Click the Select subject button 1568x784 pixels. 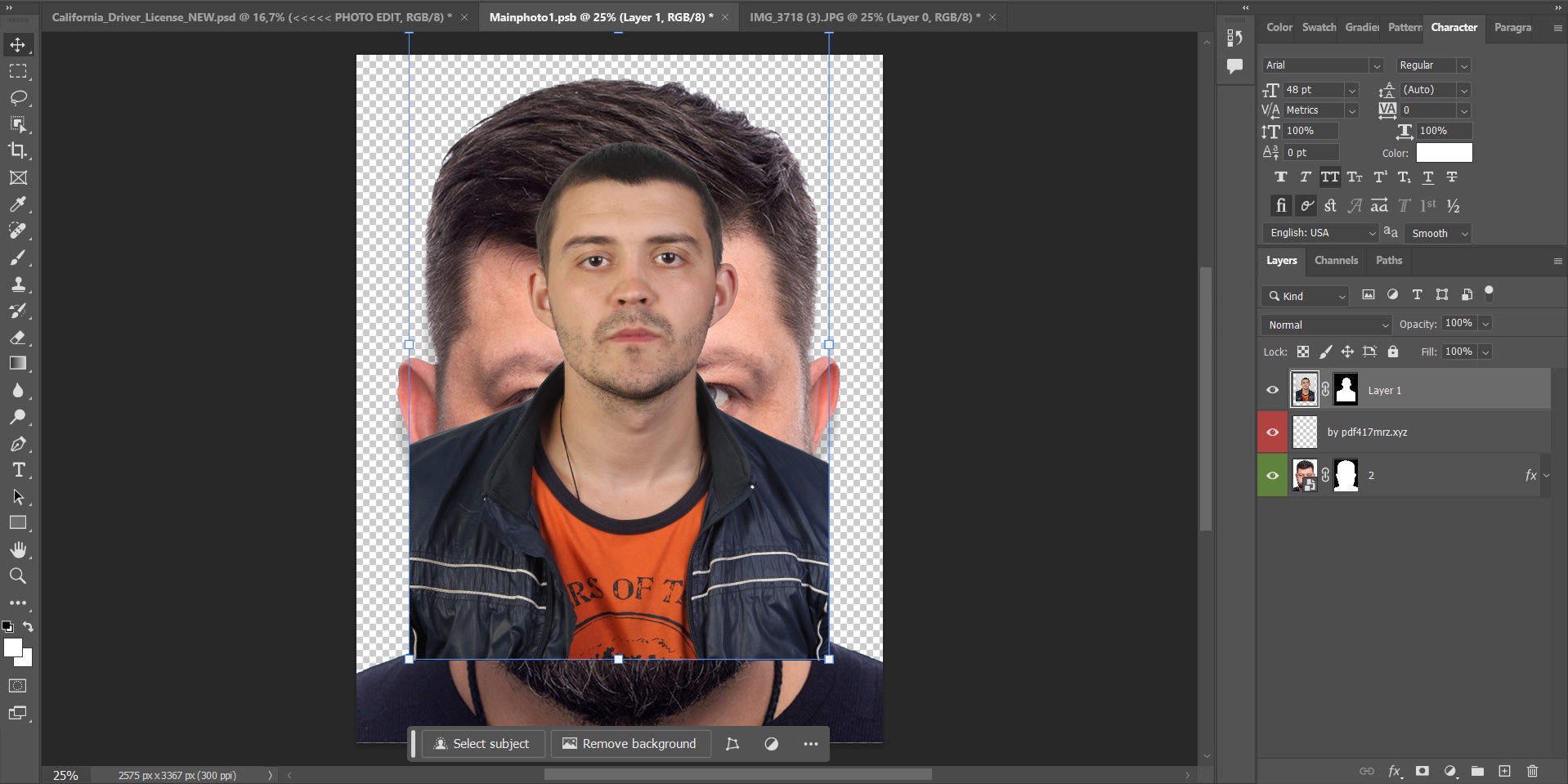pyautogui.click(x=482, y=743)
